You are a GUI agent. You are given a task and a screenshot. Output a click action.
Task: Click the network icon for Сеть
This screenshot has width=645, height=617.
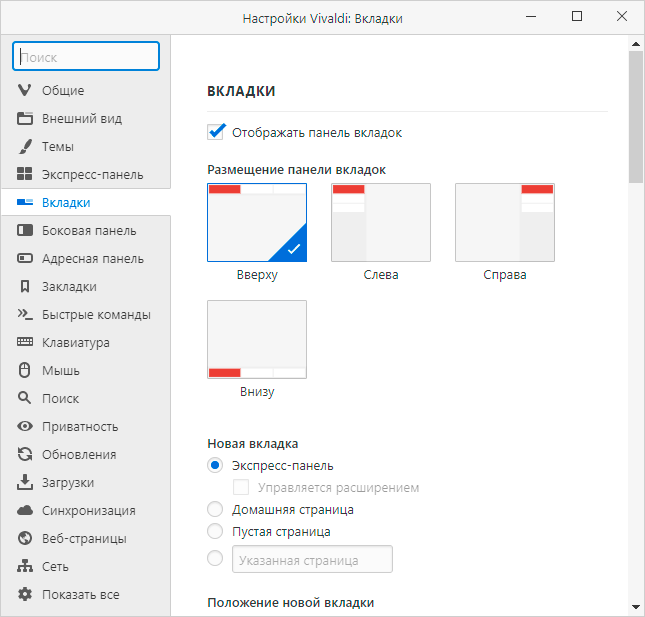click(25, 566)
